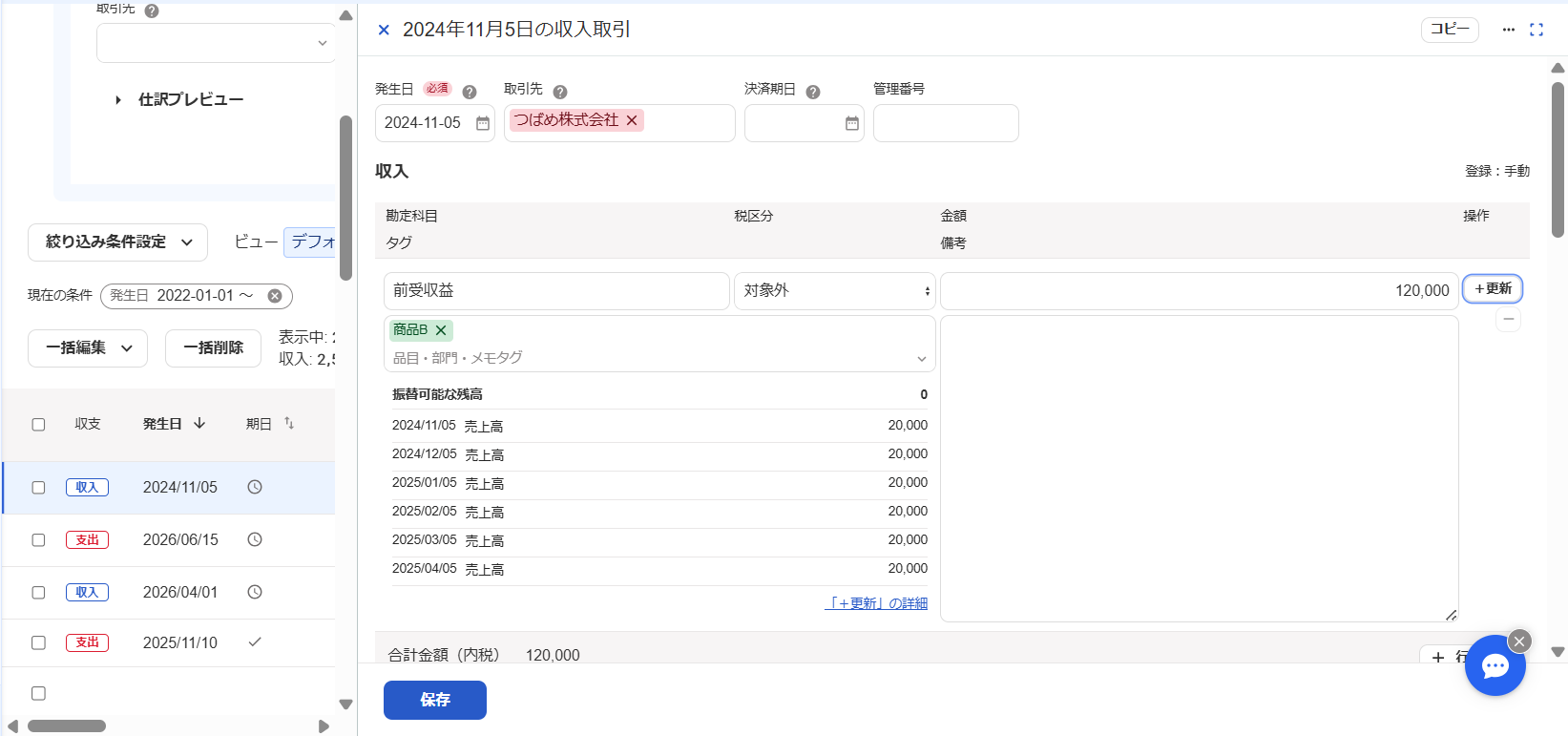Viewport: 1568px width, 736px height.
Task: Close the 2024年11月5日の収入取引 panel with the X icon
Action: click(384, 30)
